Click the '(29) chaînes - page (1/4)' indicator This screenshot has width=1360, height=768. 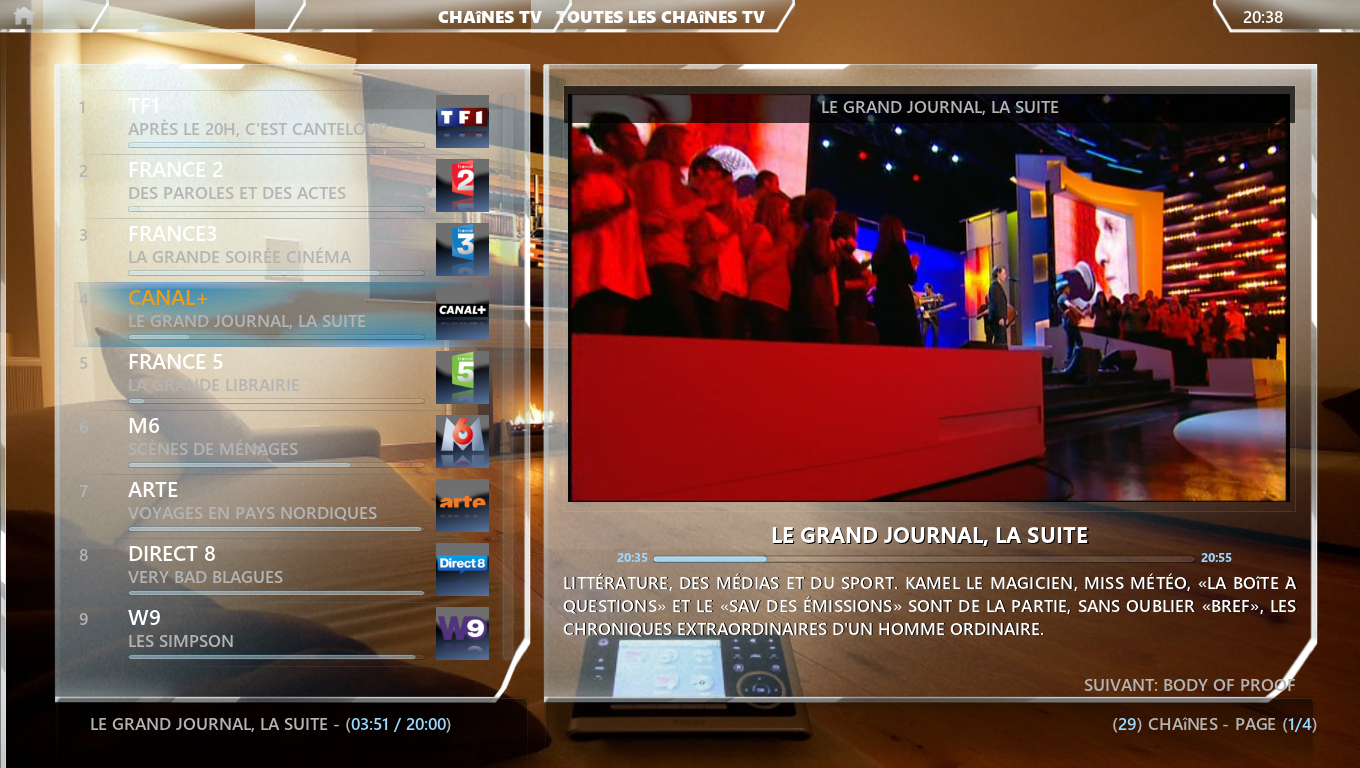[x=1214, y=724]
